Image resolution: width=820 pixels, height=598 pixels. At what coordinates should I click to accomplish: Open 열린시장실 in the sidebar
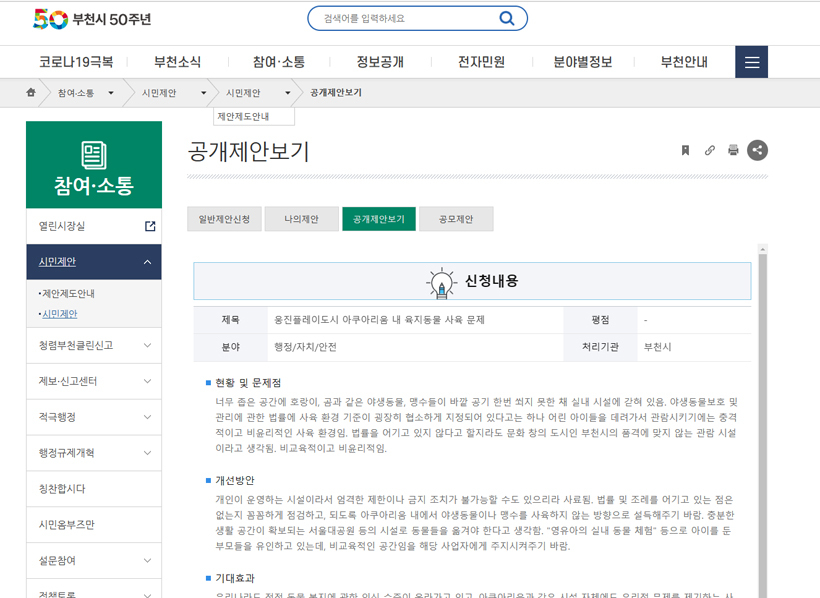tap(94, 226)
